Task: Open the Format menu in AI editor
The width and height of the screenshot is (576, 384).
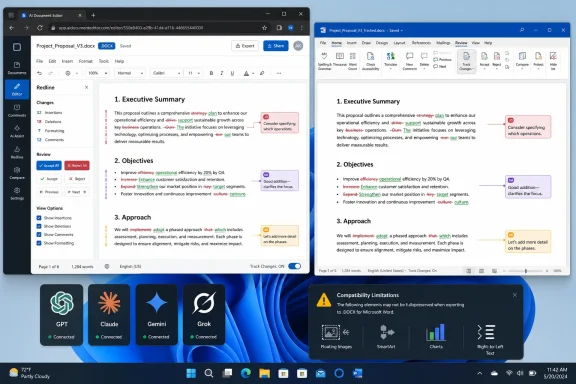Action: (x=86, y=61)
